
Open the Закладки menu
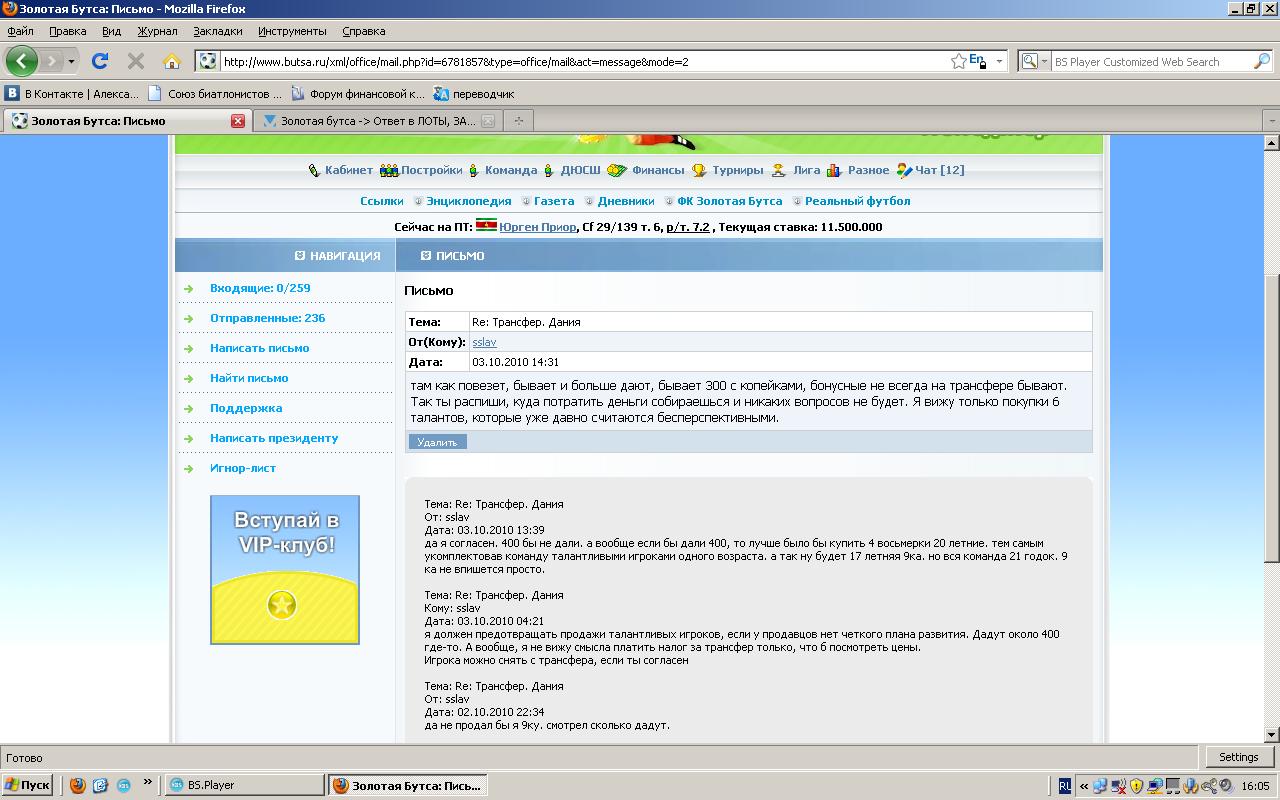pos(217,31)
